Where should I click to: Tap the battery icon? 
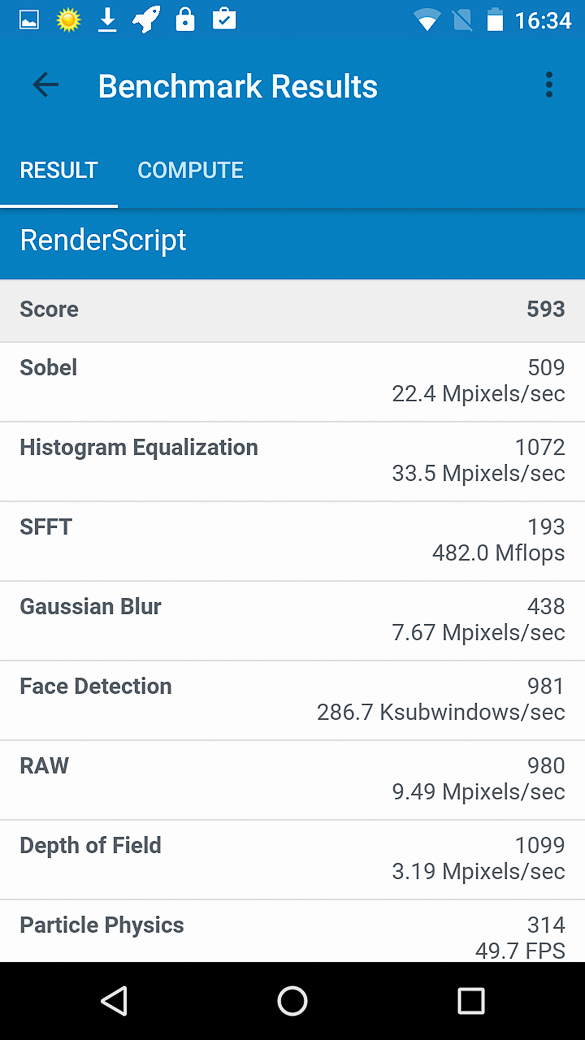click(495, 20)
